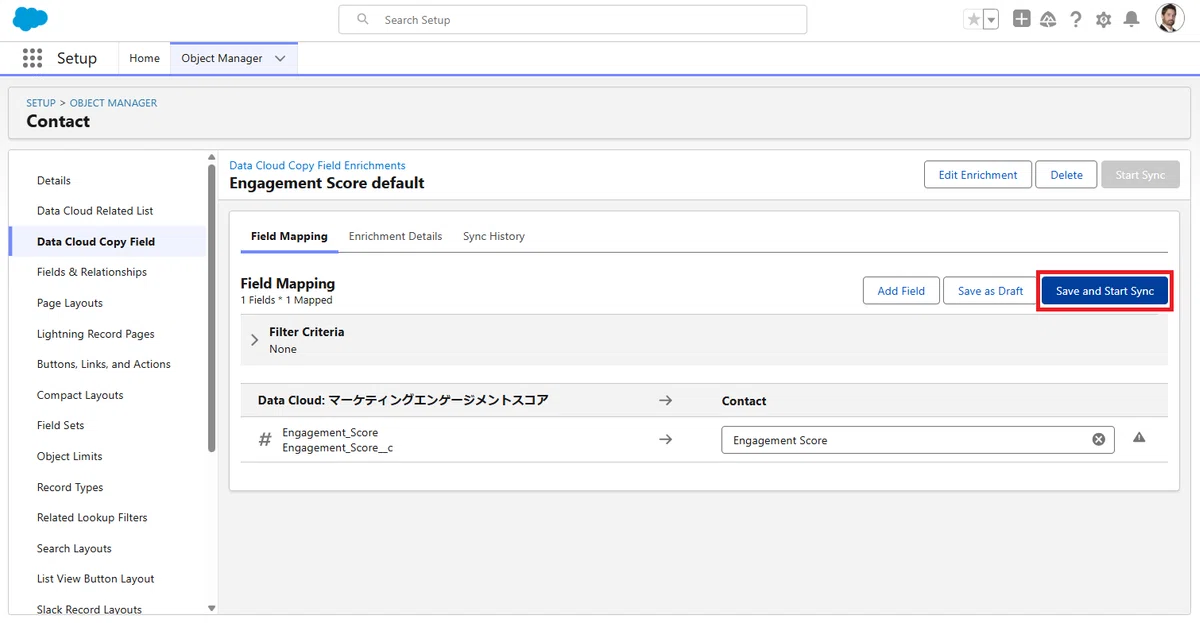Click the Delete button

1066,174
